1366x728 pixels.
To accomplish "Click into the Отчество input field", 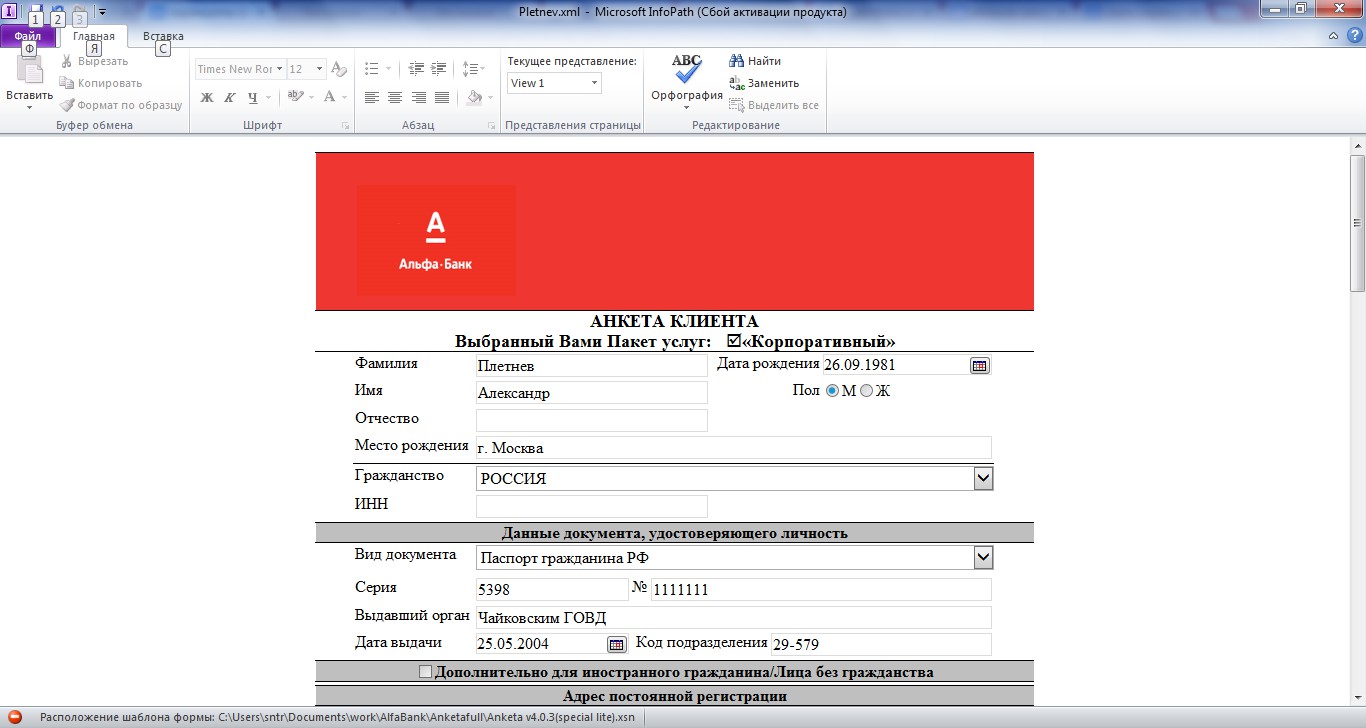I will click(x=592, y=420).
